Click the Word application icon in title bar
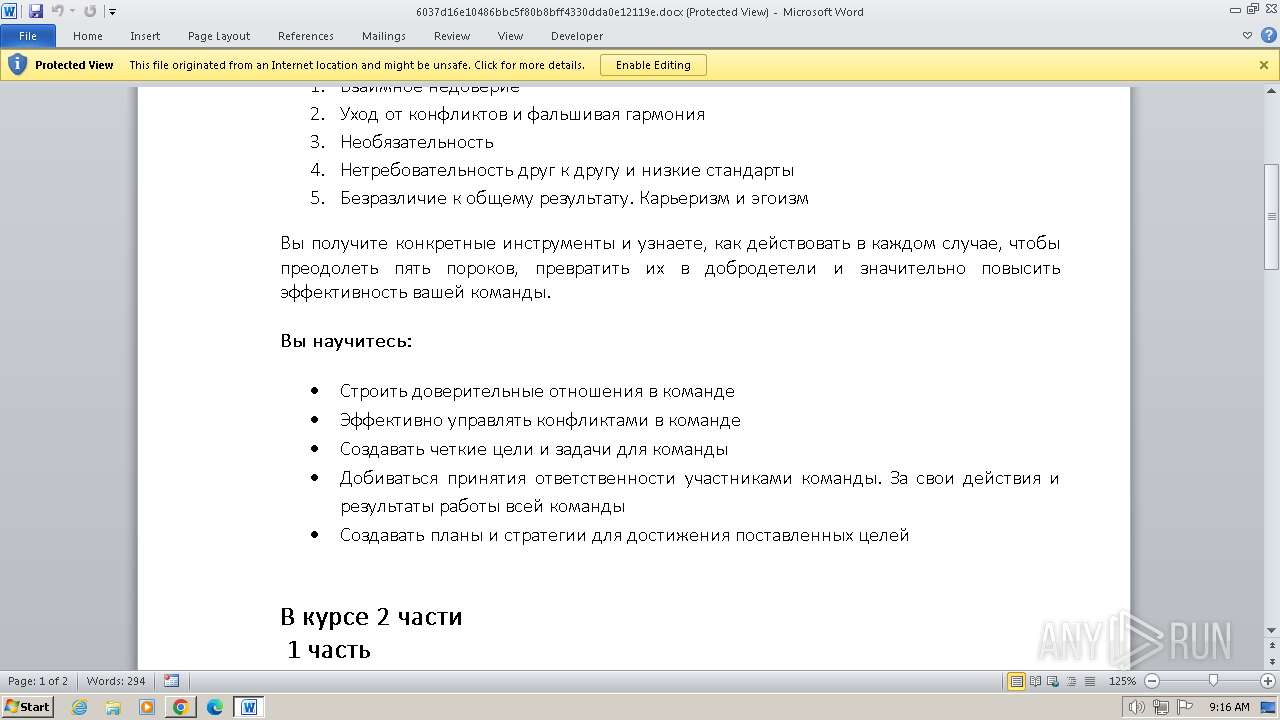 pos(10,11)
